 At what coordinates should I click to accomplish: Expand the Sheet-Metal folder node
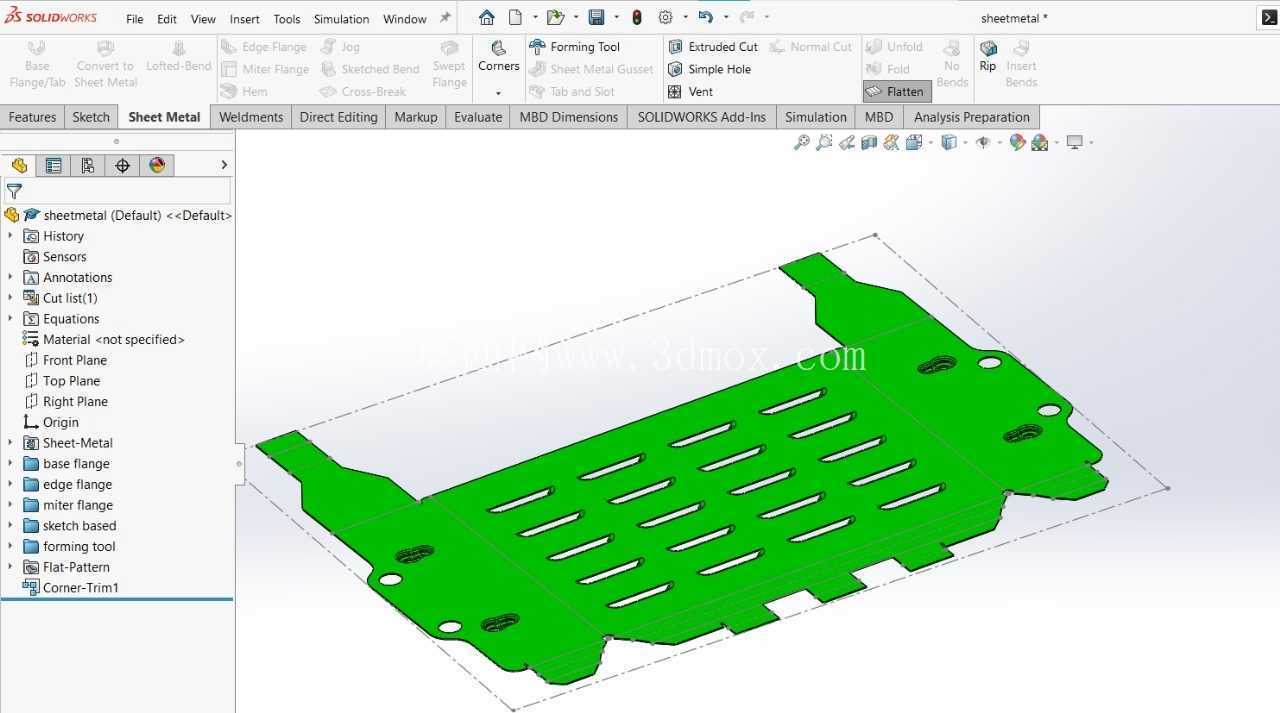pyautogui.click(x=10, y=443)
